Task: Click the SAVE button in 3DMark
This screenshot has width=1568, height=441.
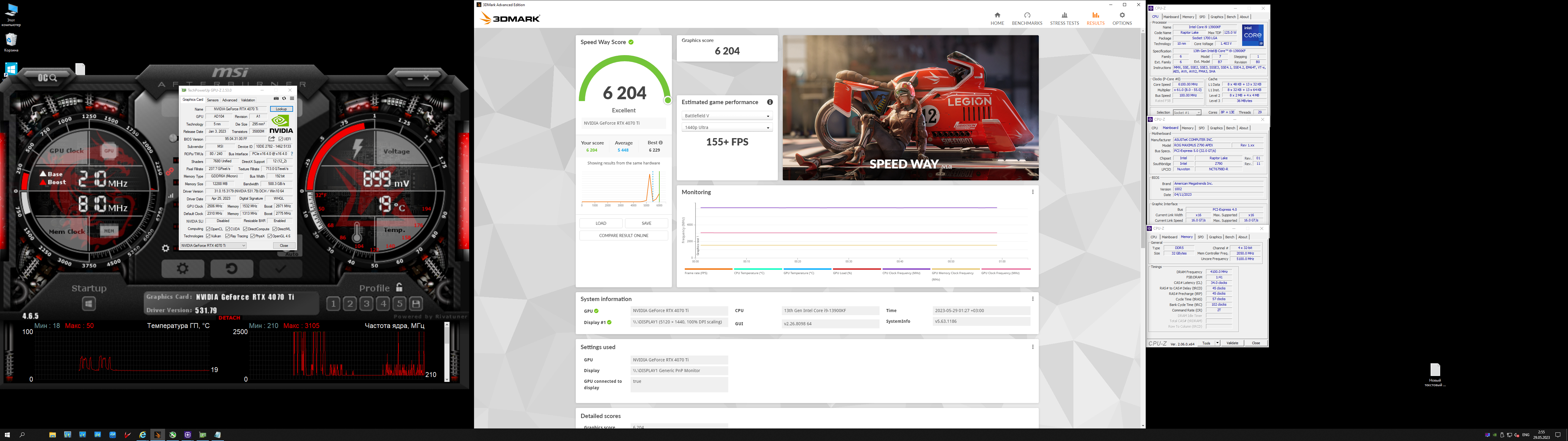Action: click(646, 224)
